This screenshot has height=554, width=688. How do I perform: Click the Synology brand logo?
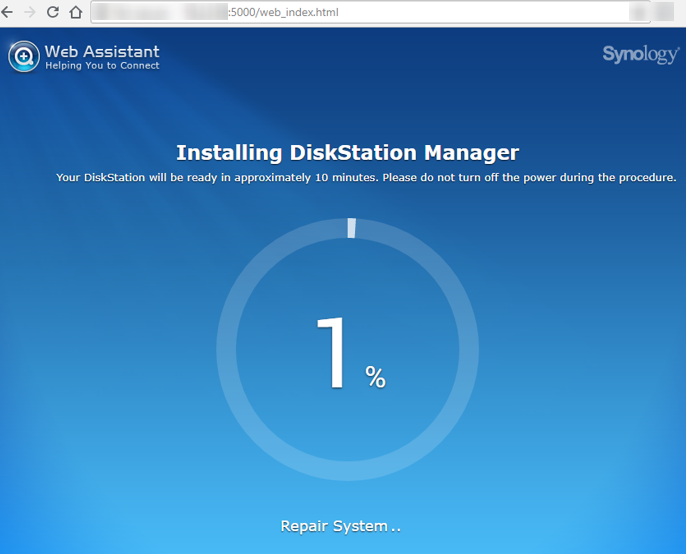tap(640, 54)
